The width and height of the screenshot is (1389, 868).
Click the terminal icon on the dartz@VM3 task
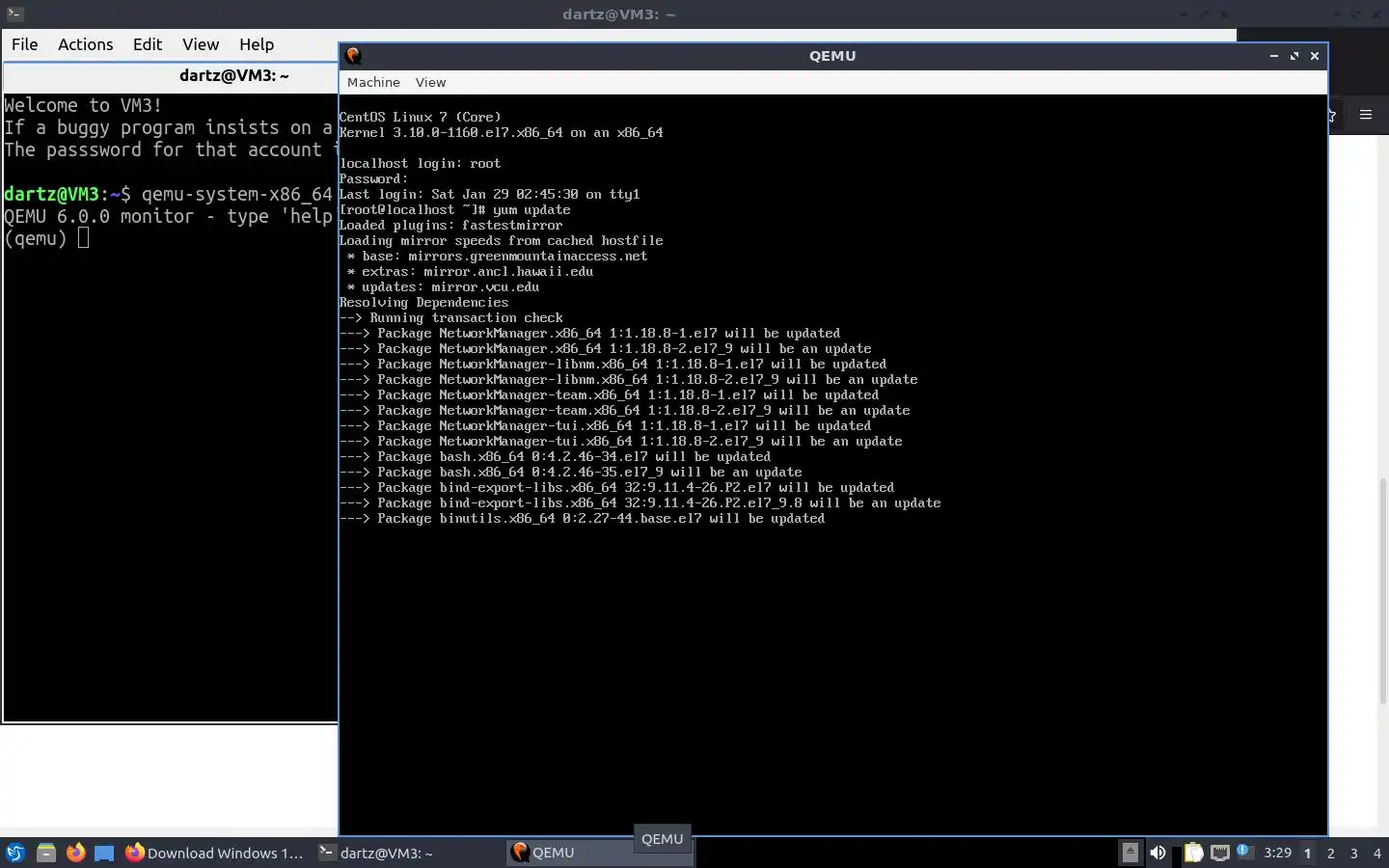coord(327,853)
